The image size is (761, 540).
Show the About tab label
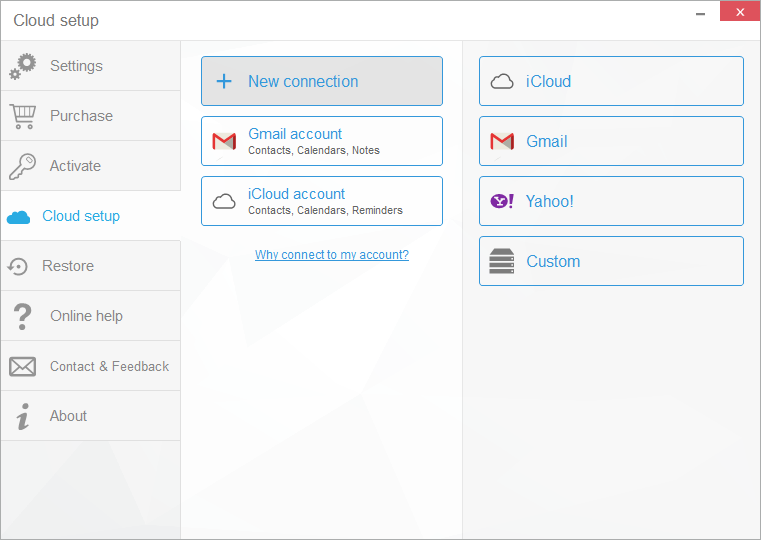68,416
